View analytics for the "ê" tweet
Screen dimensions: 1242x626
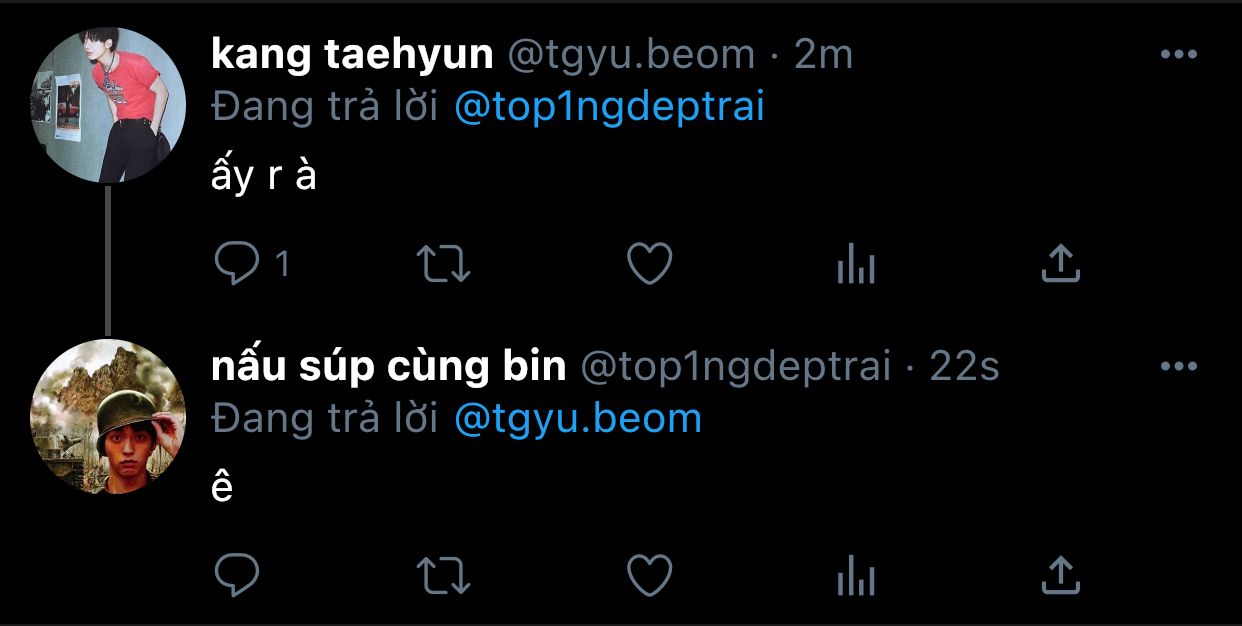pos(855,577)
